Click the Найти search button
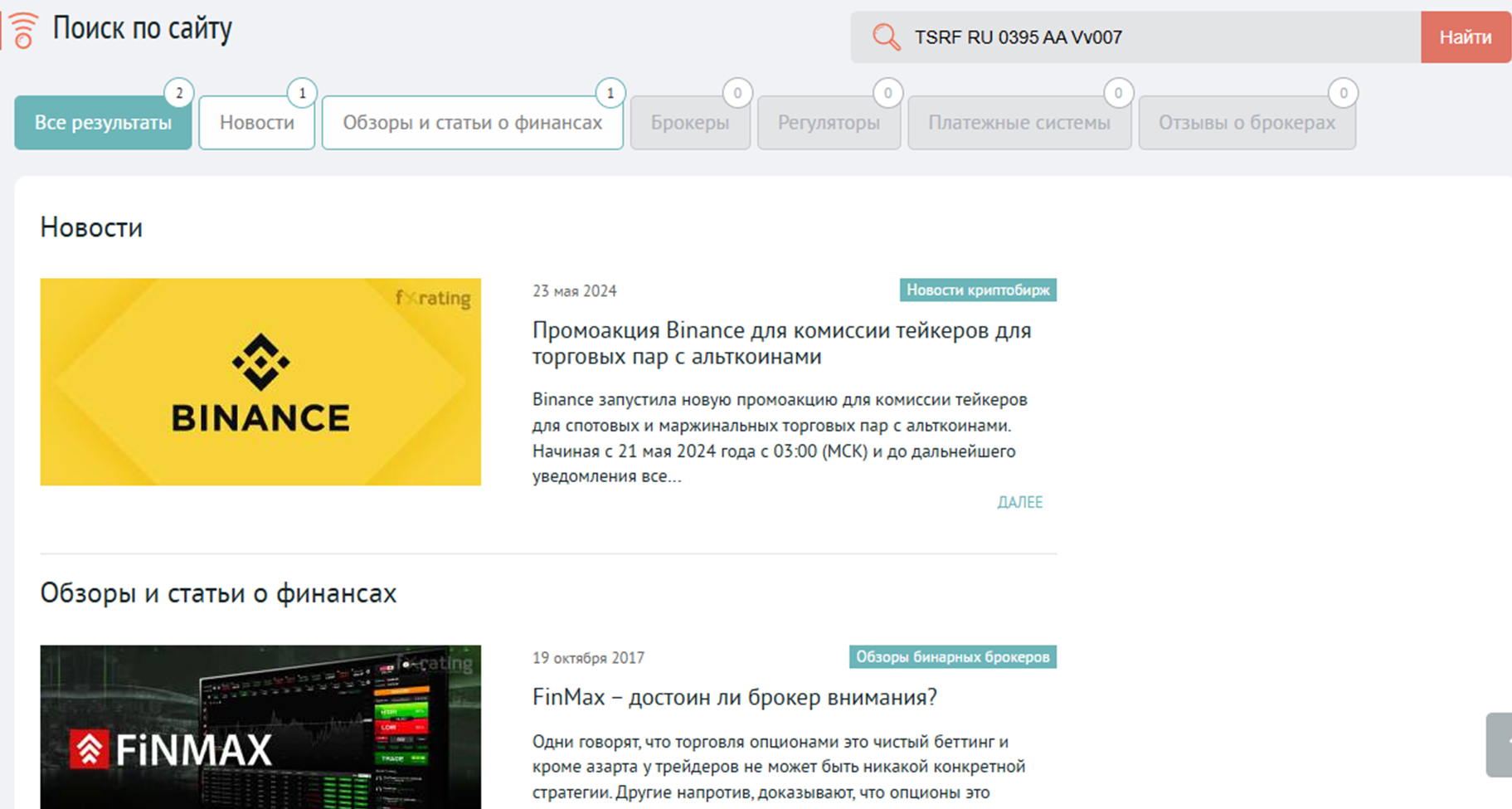Viewport: 1512px width, 809px height. [x=1466, y=37]
